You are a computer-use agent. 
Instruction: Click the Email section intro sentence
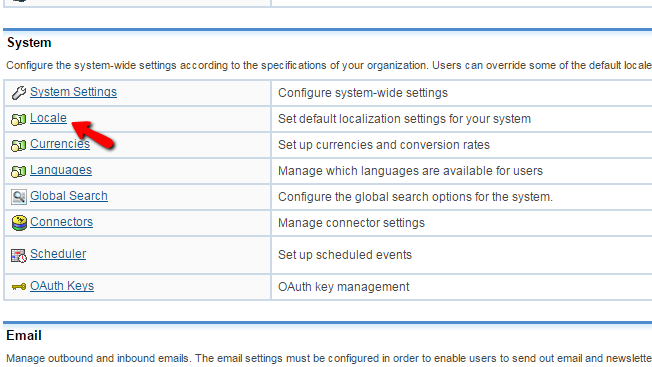click(329, 358)
